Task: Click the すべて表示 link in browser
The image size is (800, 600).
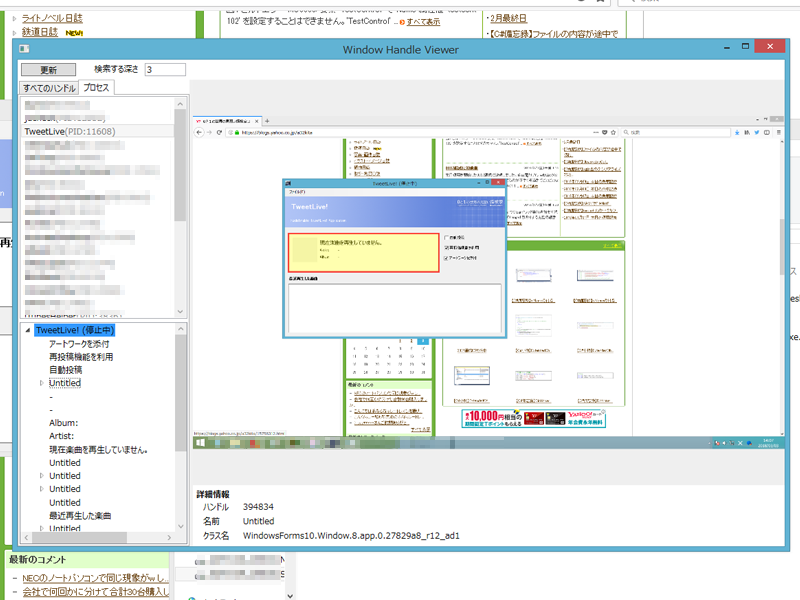Action: [x=423, y=21]
